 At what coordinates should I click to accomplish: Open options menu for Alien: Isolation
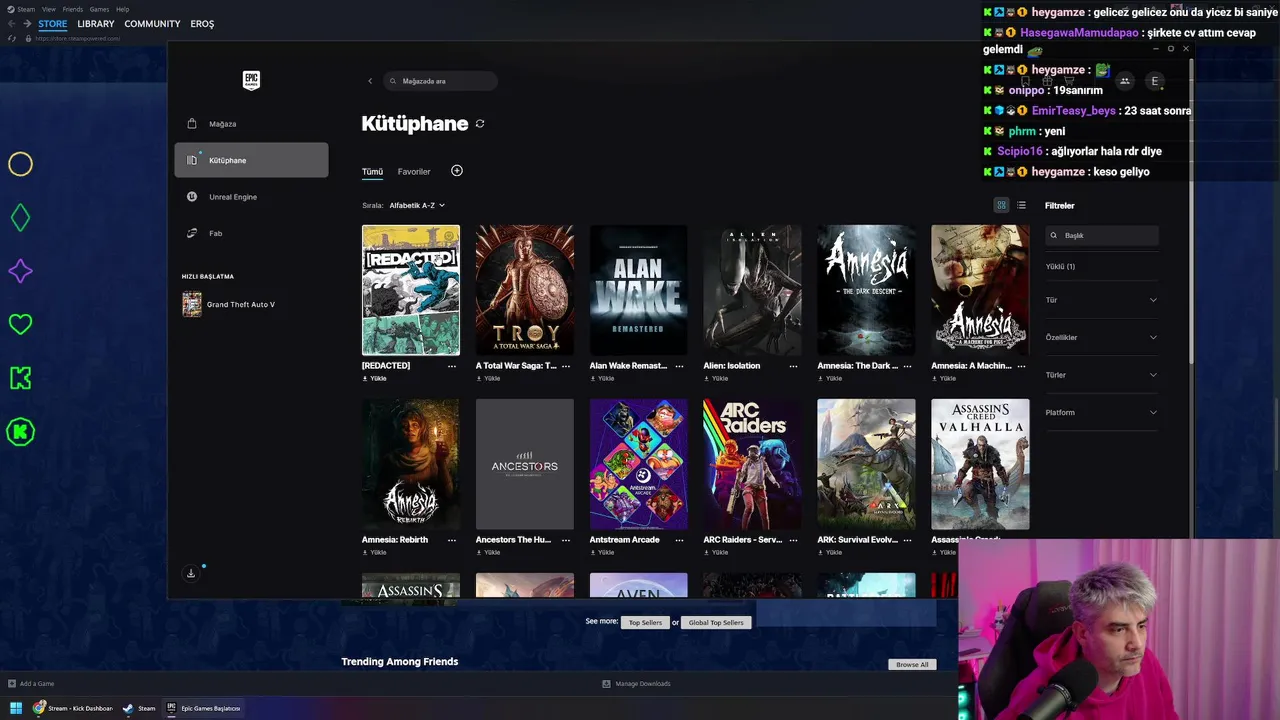point(794,366)
